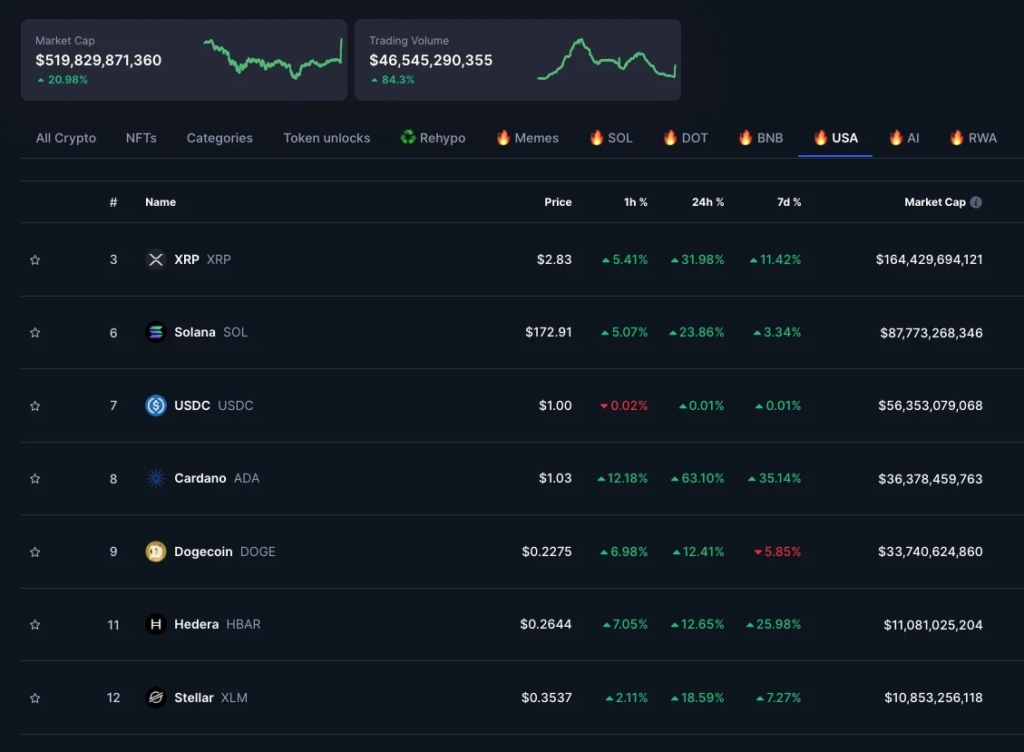The height and width of the screenshot is (752, 1024).
Task: Favorite Stellar using its star icon
Action: 35,698
